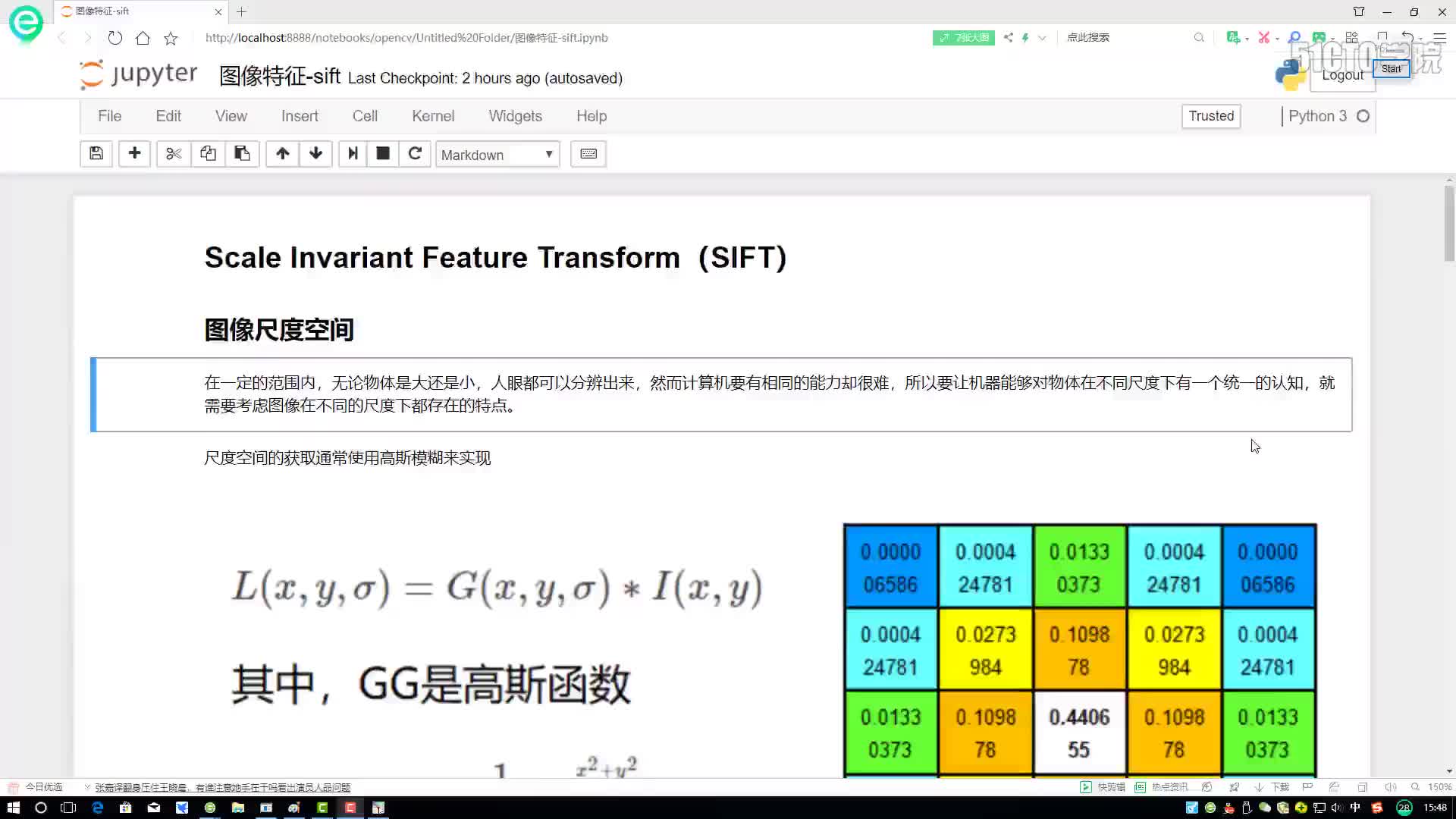Click the white 0.4406 55 center kernel cell
Image resolution: width=1456 pixels, height=819 pixels.
(x=1079, y=733)
